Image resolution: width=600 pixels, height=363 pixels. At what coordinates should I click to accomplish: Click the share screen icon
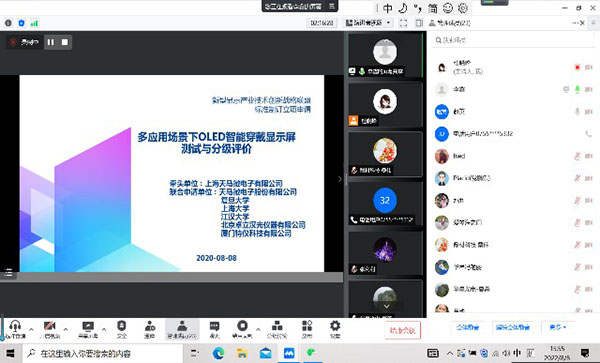[88, 329]
